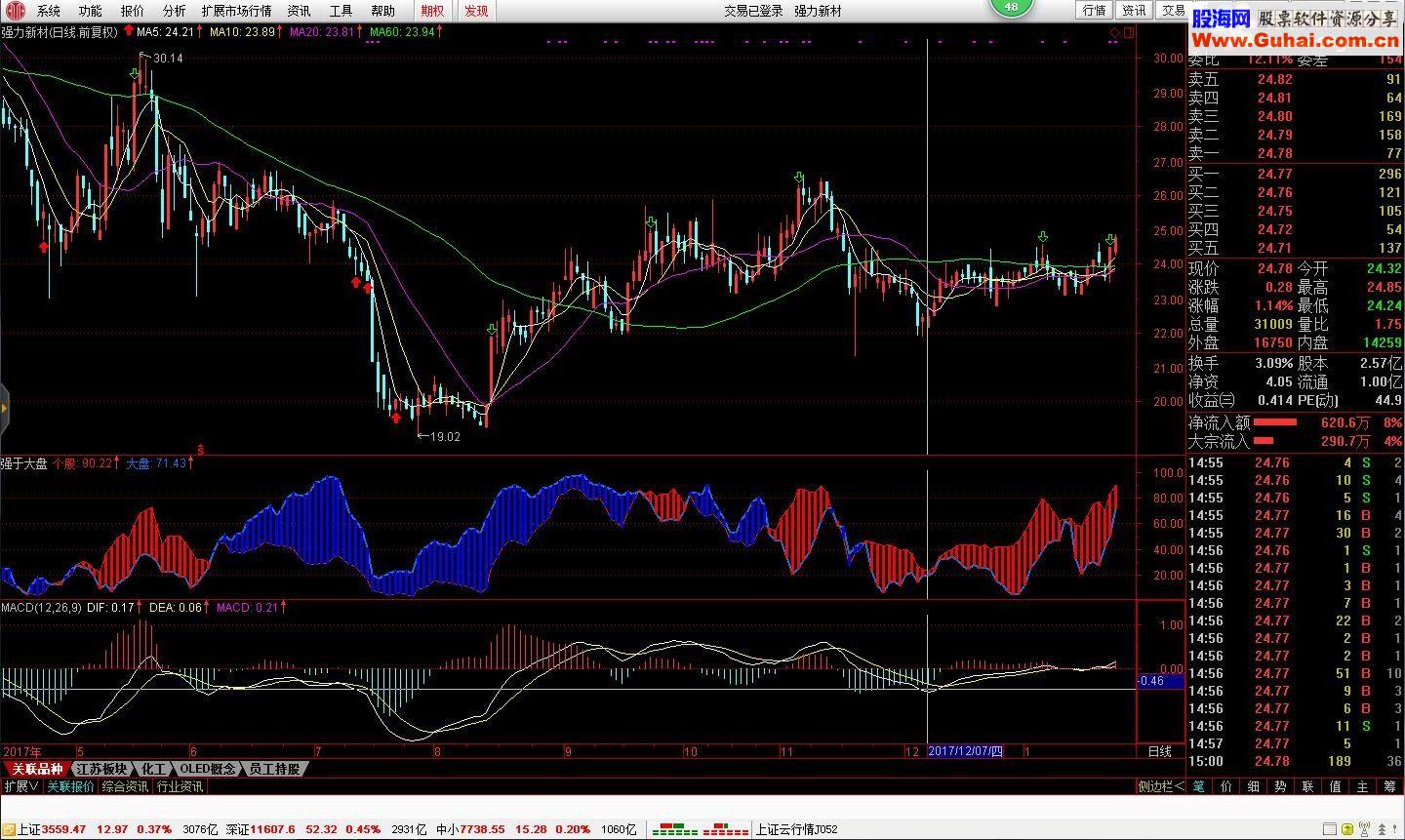Open the 报价 menu
Image resolution: width=1405 pixels, height=840 pixels.
click(132, 11)
